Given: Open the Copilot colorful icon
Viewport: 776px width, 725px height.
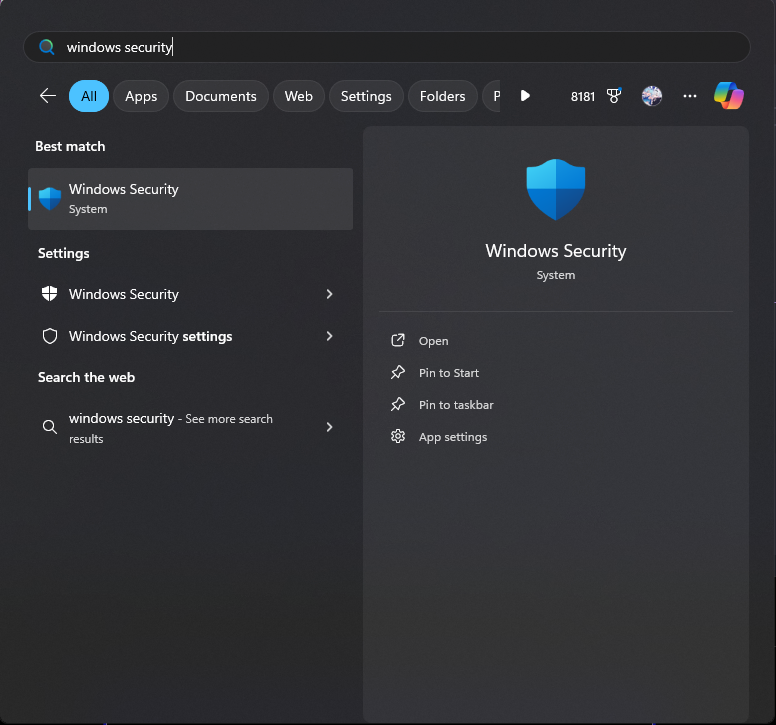Looking at the screenshot, I should click(728, 96).
